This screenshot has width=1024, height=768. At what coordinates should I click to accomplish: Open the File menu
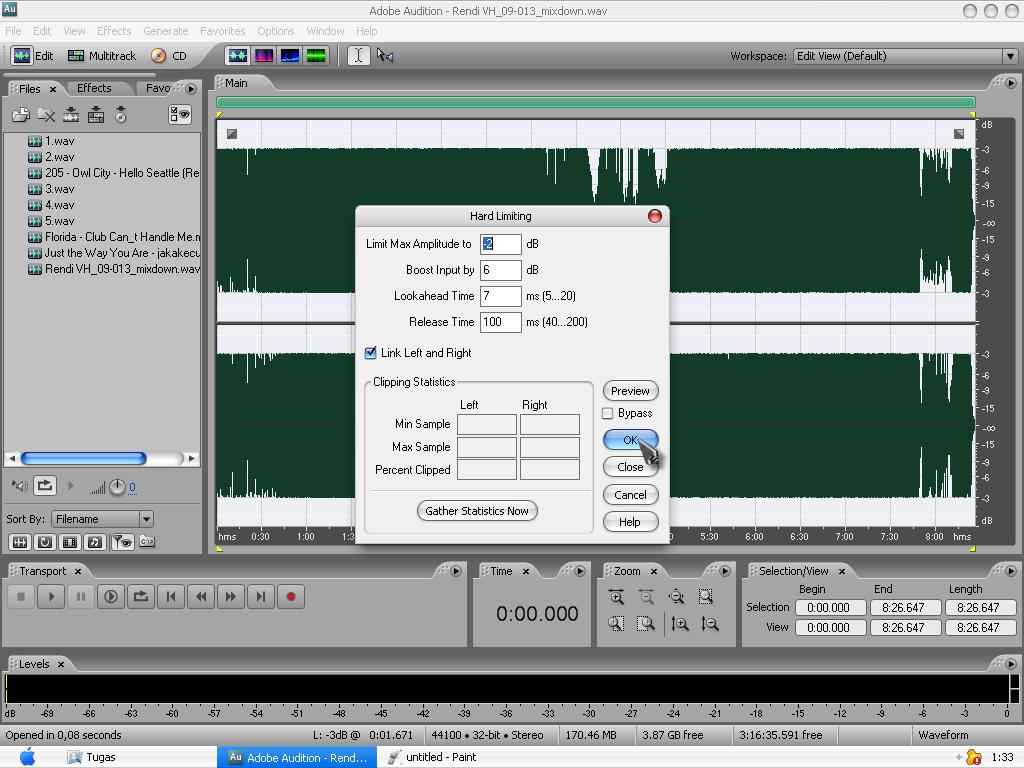click(x=13, y=31)
